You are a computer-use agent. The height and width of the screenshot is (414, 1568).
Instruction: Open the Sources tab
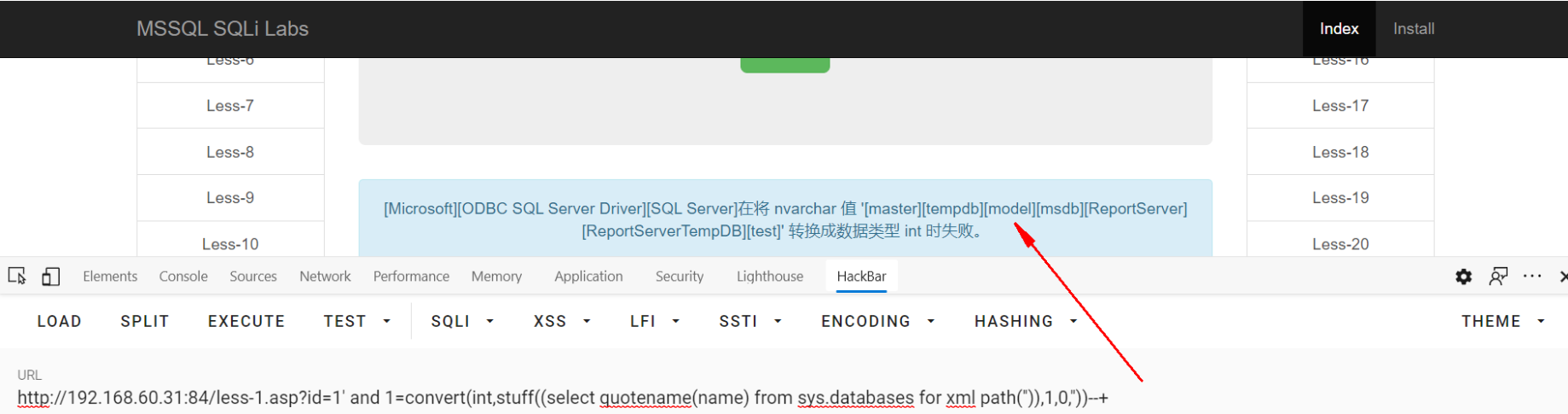click(x=253, y=277)
